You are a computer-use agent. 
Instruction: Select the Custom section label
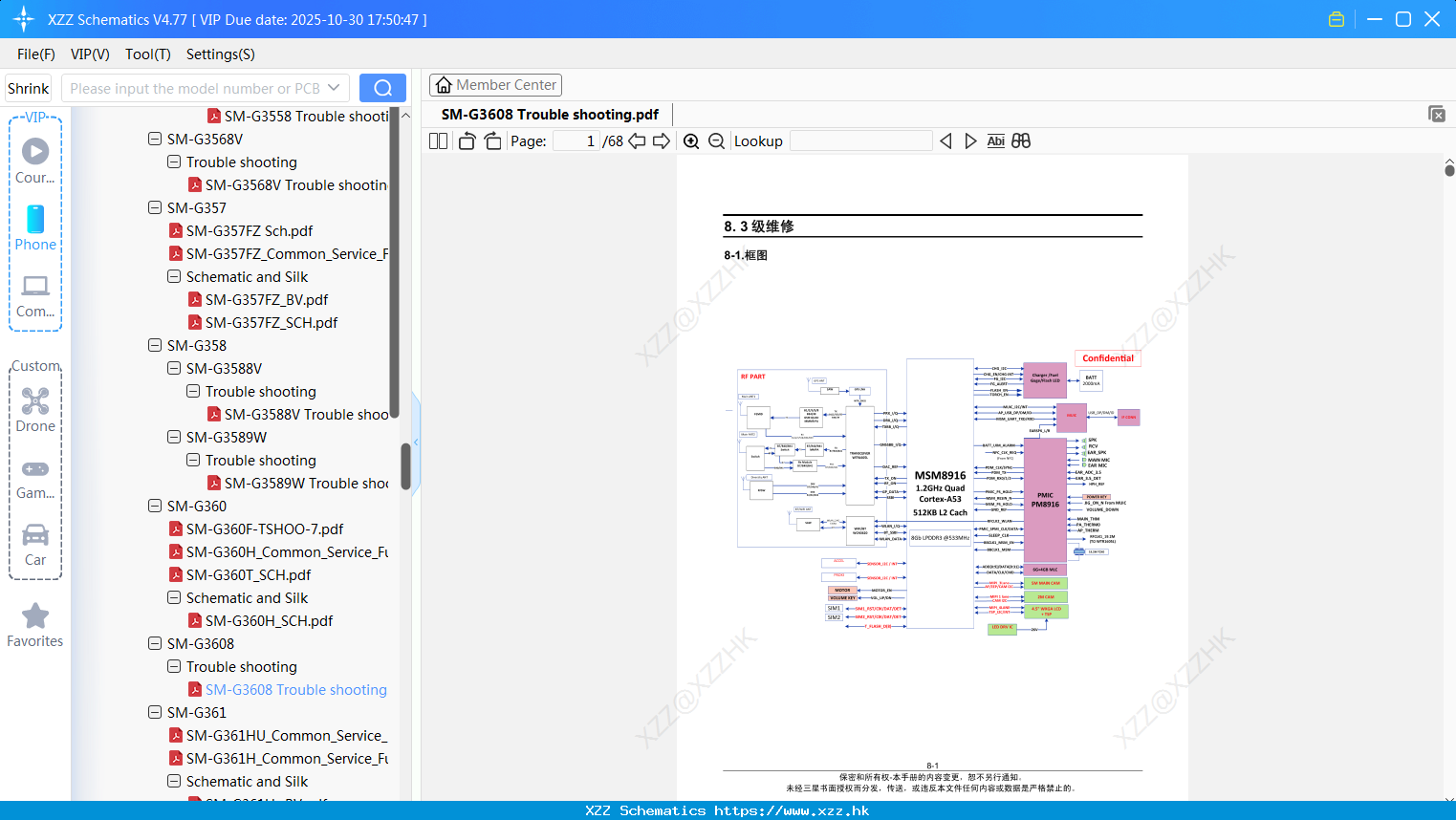click(x=35, y=366)
